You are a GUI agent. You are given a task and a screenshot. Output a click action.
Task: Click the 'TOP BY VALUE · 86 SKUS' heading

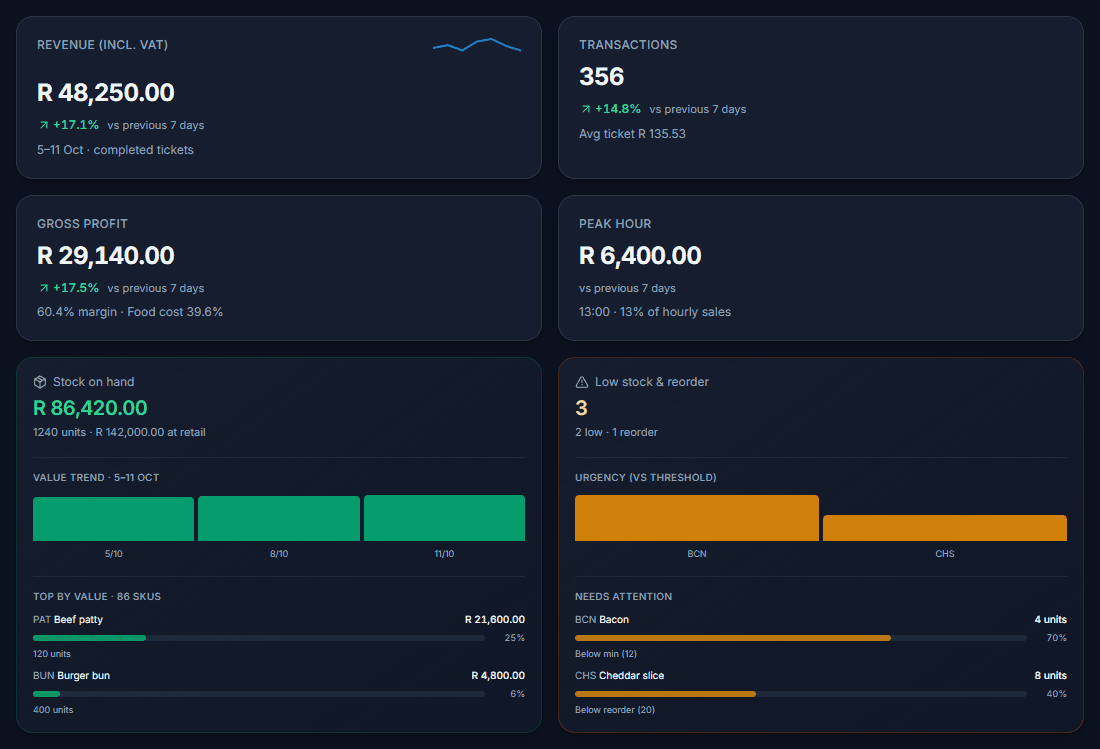pyautogui.click(x=97, y=597)
